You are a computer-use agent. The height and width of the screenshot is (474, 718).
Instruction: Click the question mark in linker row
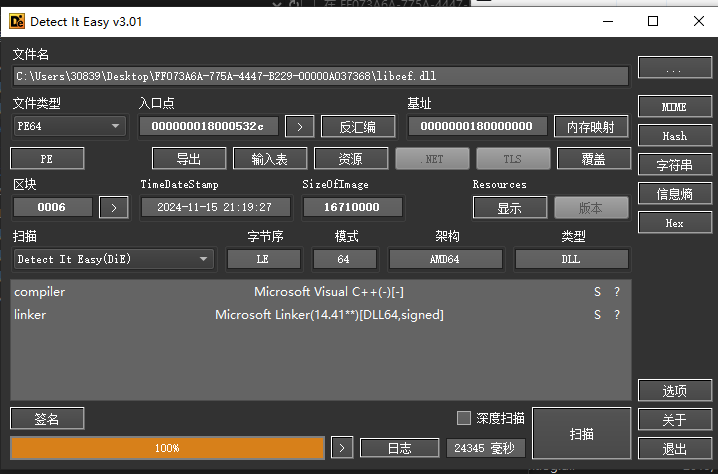point(617,315)
